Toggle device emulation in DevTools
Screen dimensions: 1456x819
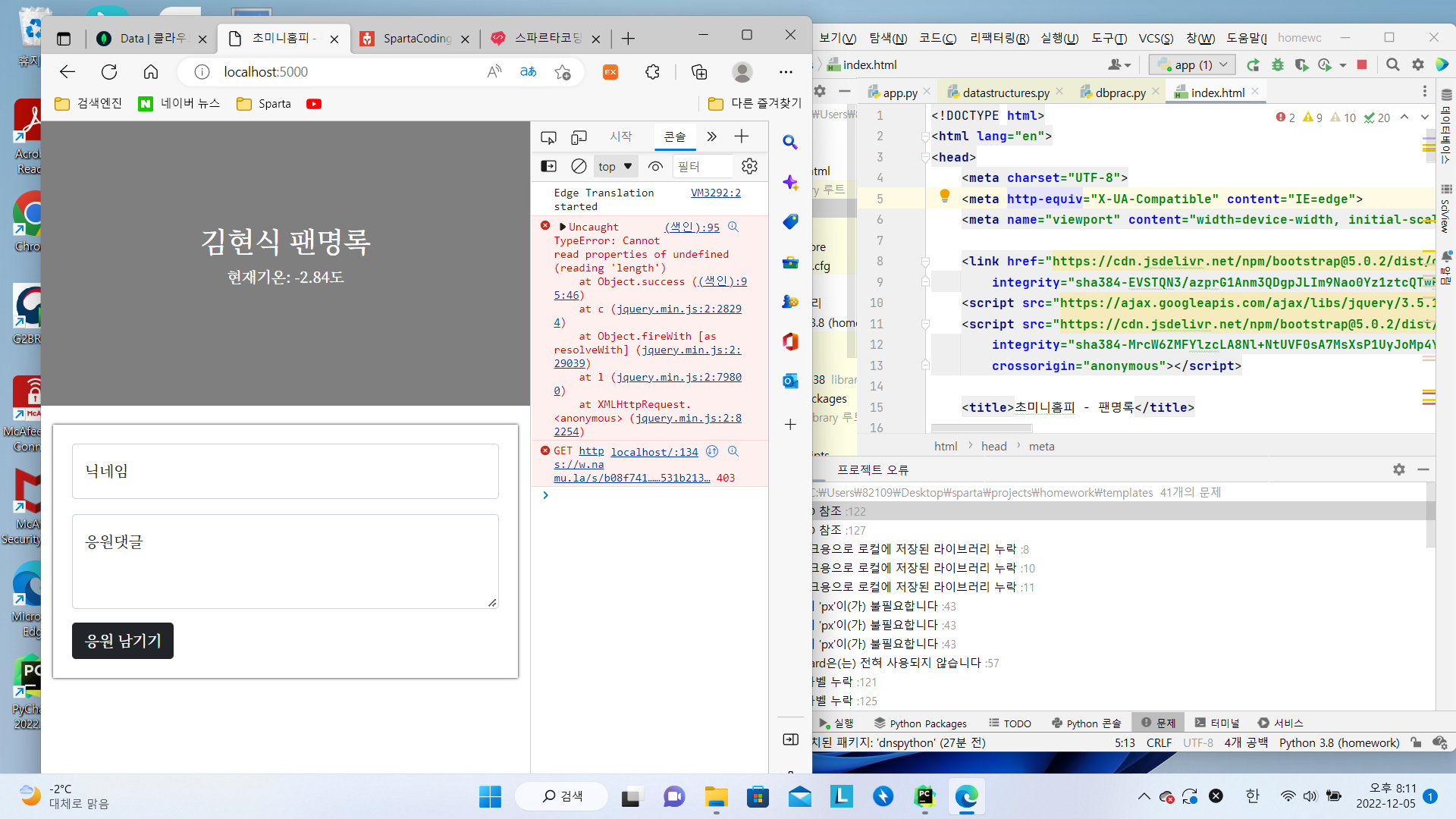pos(579,137)
